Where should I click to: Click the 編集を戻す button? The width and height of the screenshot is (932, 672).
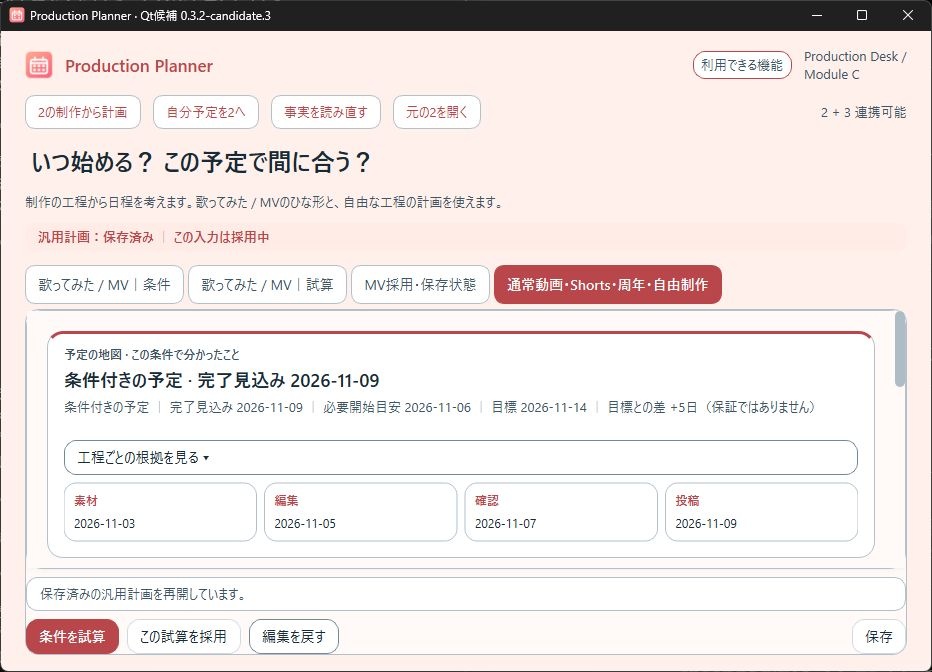tap(294, 636)
